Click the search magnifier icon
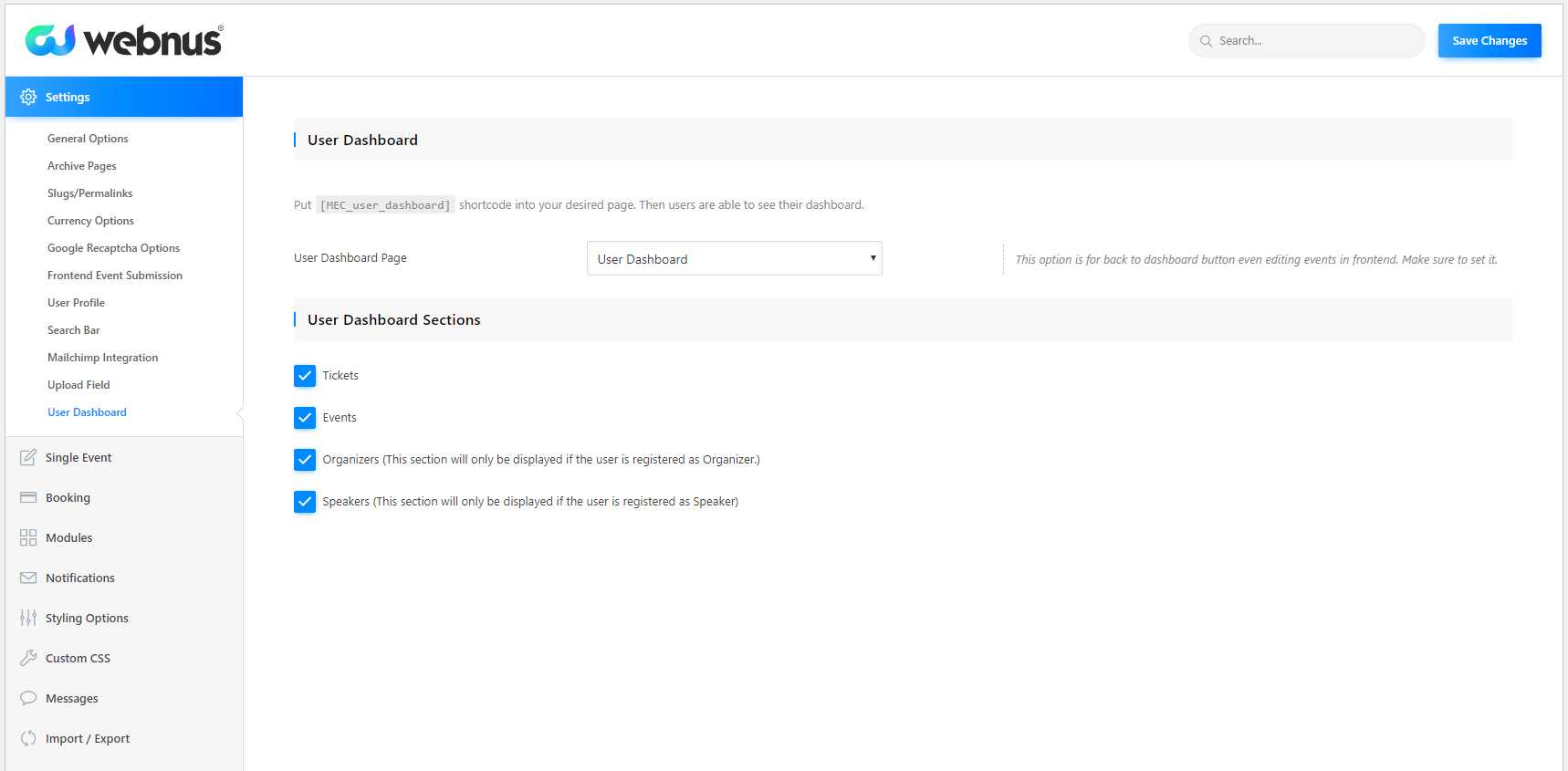This screenshot has width=1568, height=771. point(1206,41)
